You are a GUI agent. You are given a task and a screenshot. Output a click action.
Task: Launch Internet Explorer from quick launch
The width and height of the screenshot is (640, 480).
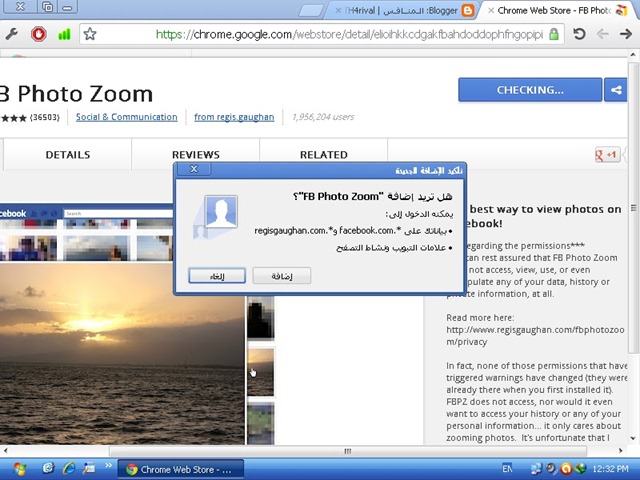pos(69,468)
